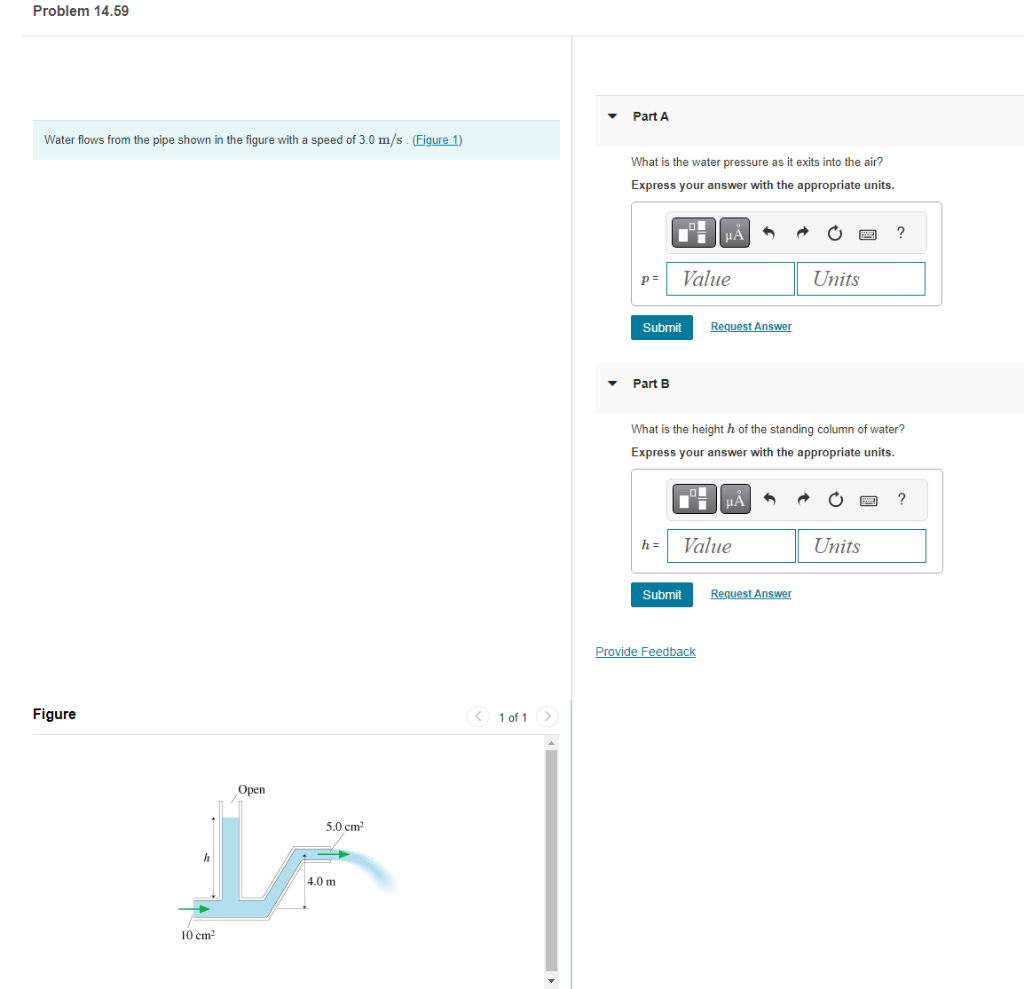Viewport: 1024px width, 989px height.
Task: Click the reset answer icon in Part A
Action: click(835, 232)
